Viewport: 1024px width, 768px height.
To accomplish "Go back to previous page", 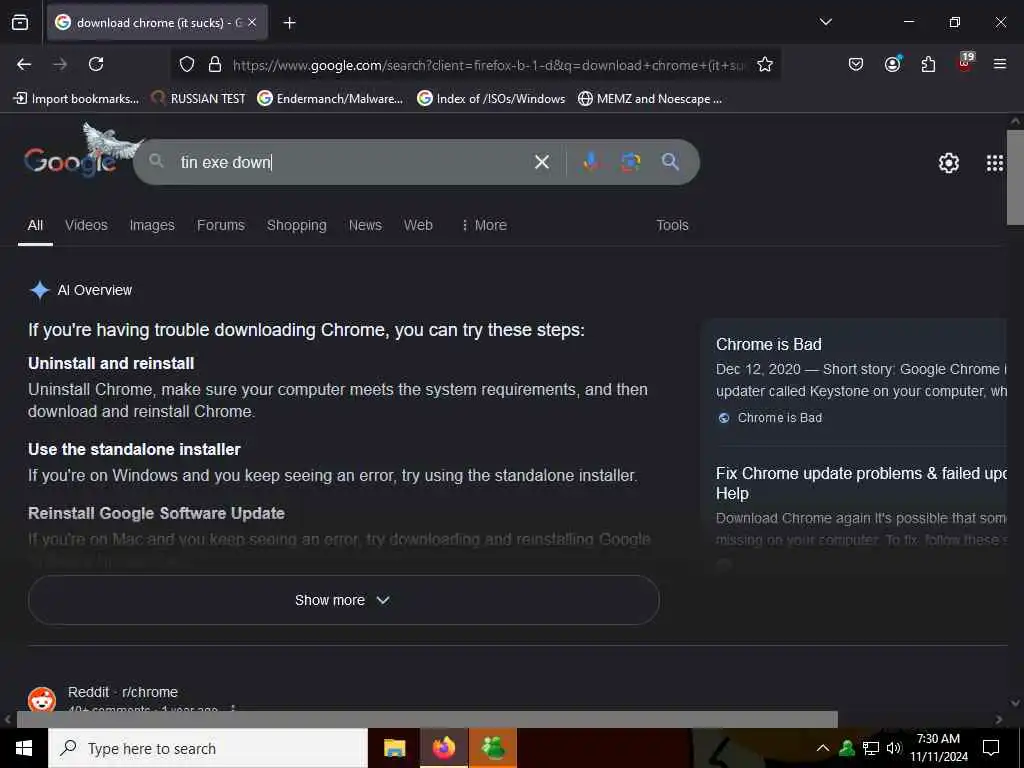I will pos(24,64).
